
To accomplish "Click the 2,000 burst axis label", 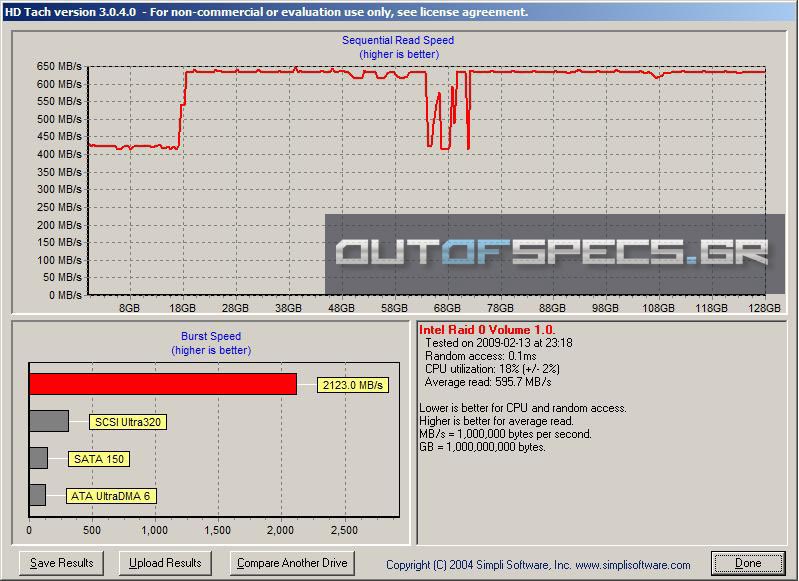I will tap(280, 531).
